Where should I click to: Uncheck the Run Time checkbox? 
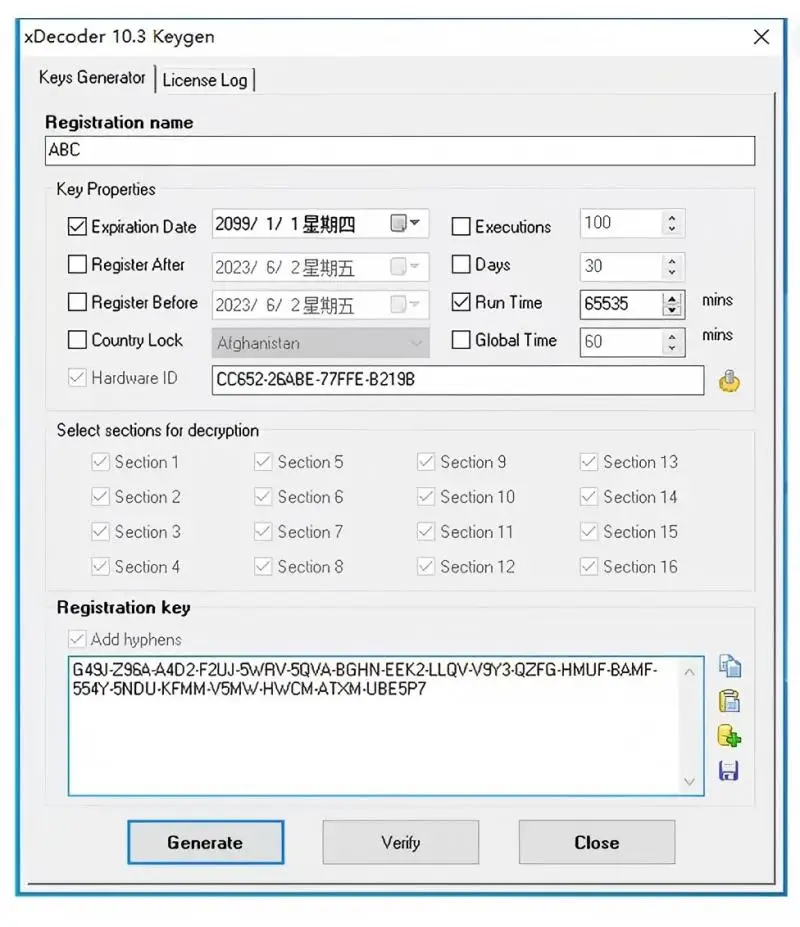461,302
